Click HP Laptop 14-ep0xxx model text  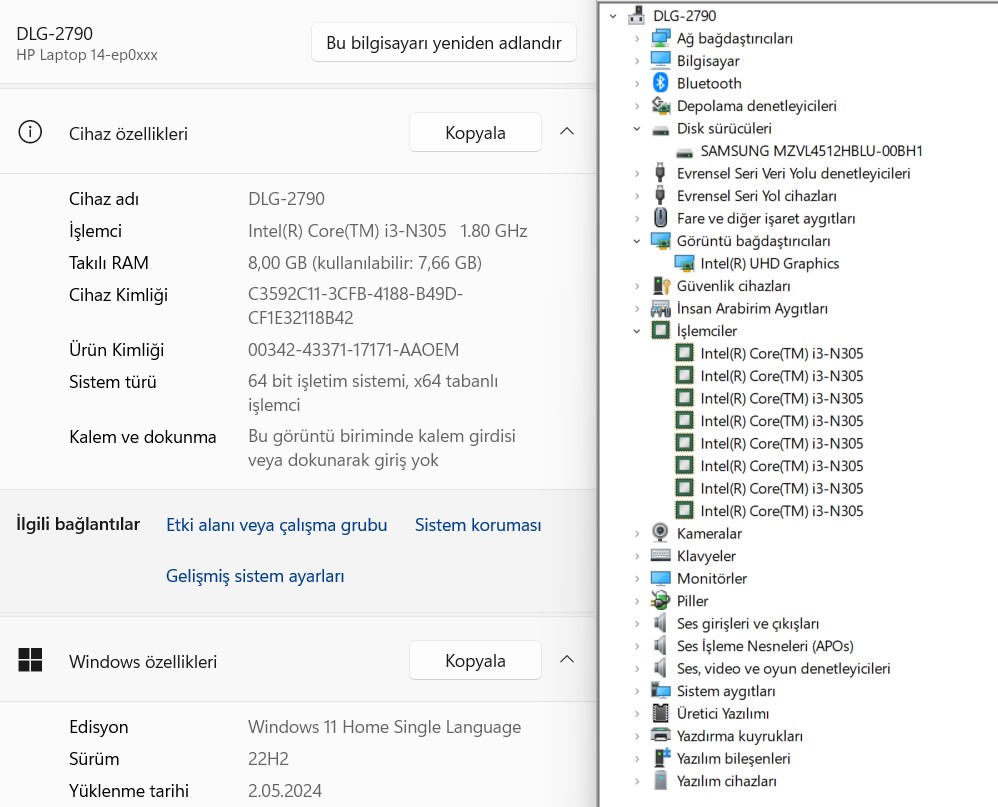(x=87, y=55)
